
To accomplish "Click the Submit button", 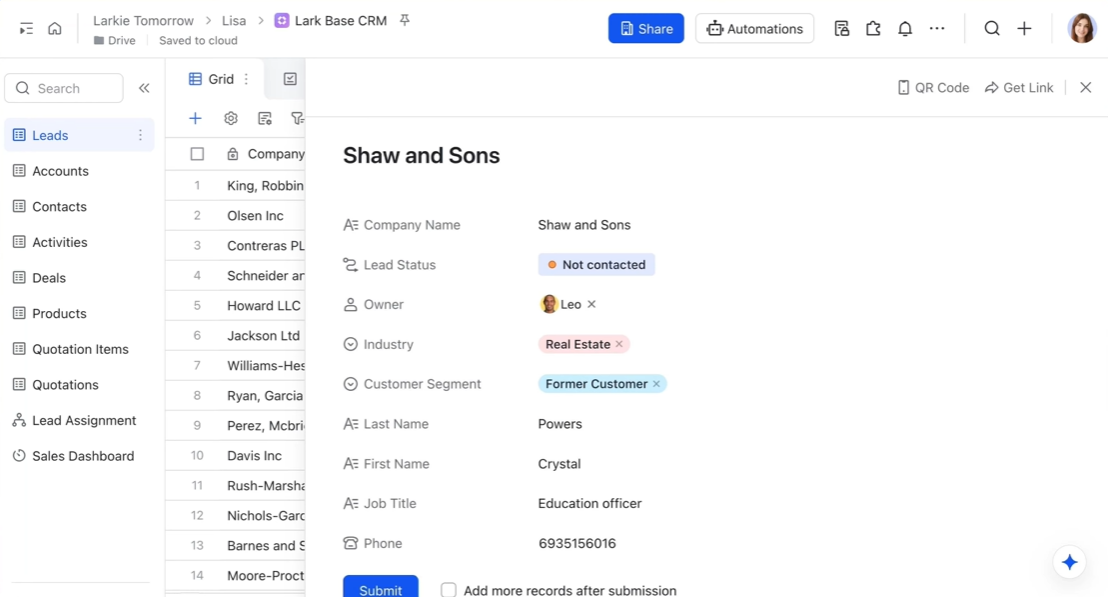I will coord(380,589).
